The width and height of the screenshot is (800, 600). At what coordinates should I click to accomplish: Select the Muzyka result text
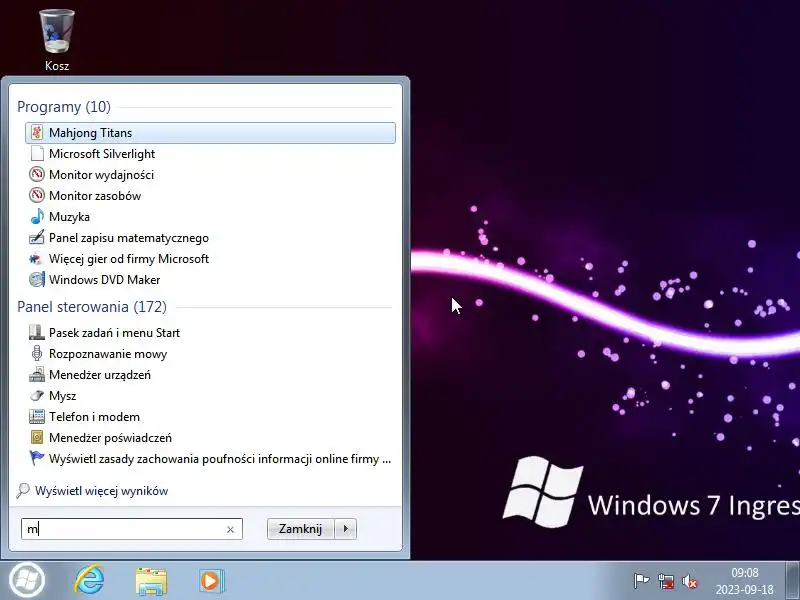click(x=69, y=217)
